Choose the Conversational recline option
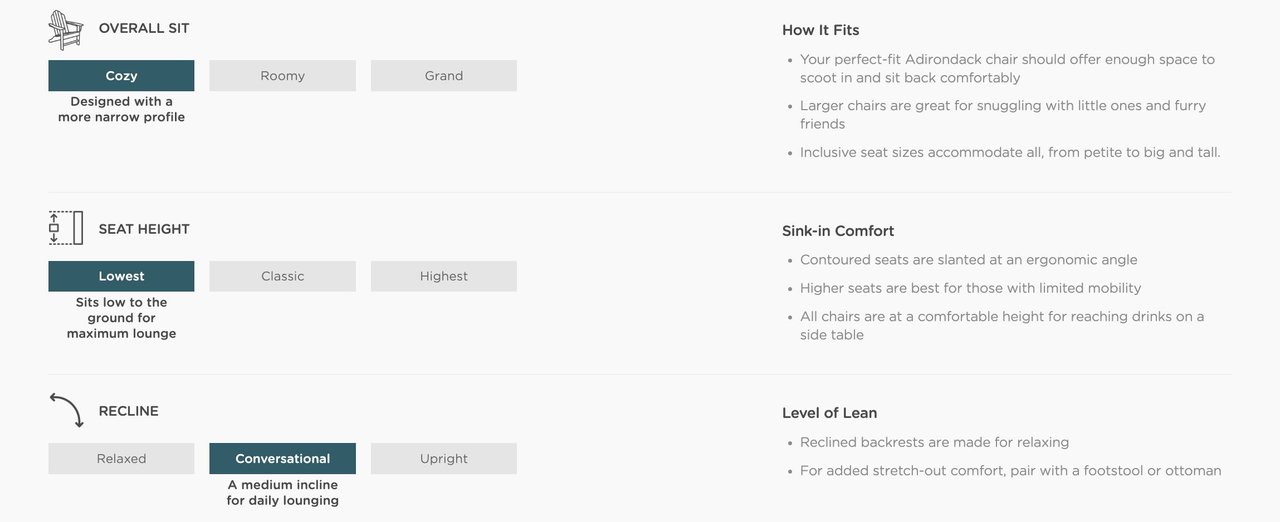Image resolution: width=1280 pixels, height=522 pixels. click(x=283, y=459)
